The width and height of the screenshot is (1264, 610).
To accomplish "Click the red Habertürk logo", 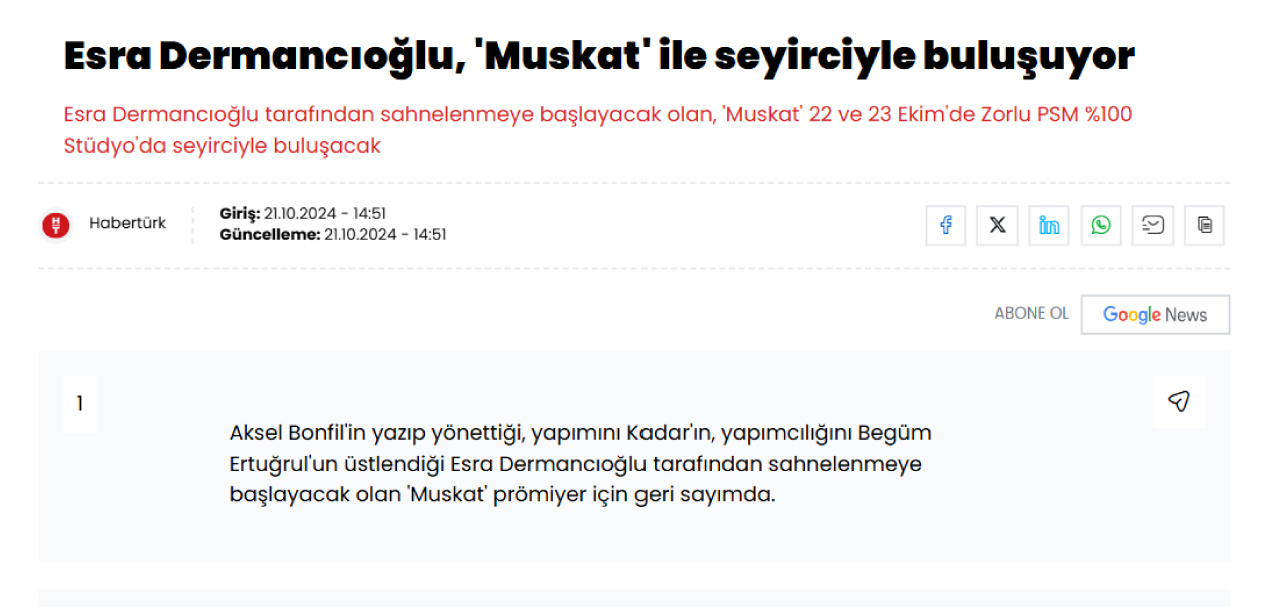I will tap(56, 225).
